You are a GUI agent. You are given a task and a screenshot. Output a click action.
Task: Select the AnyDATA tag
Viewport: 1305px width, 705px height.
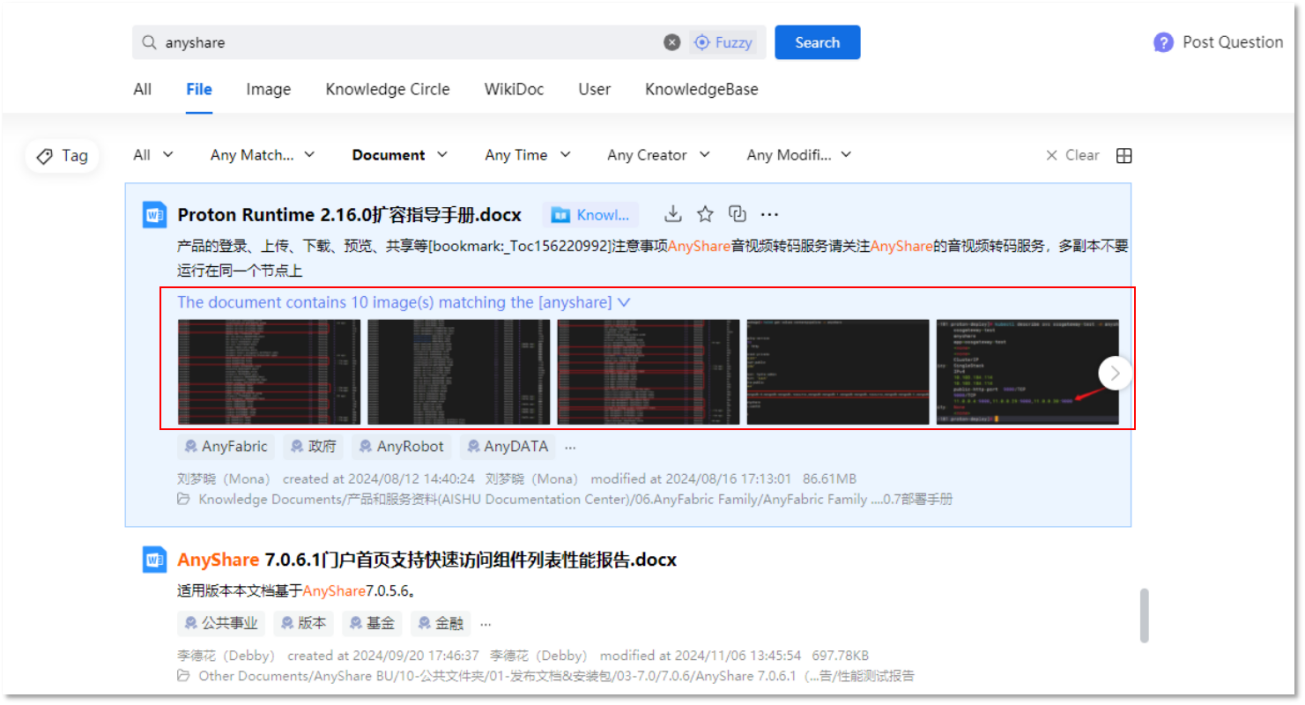tap(507, 447)
